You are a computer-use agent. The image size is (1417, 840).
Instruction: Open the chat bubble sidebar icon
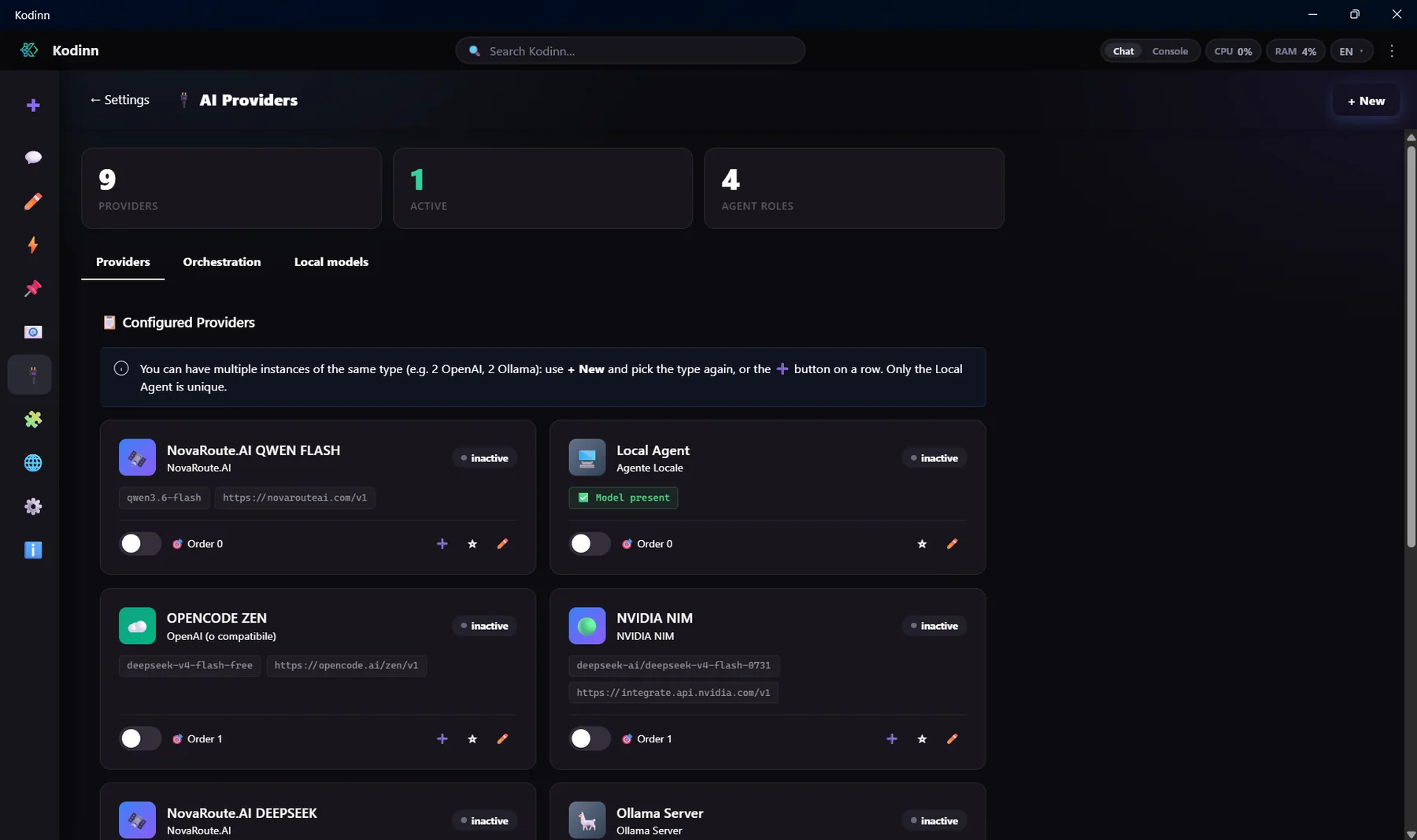(33, 157)
